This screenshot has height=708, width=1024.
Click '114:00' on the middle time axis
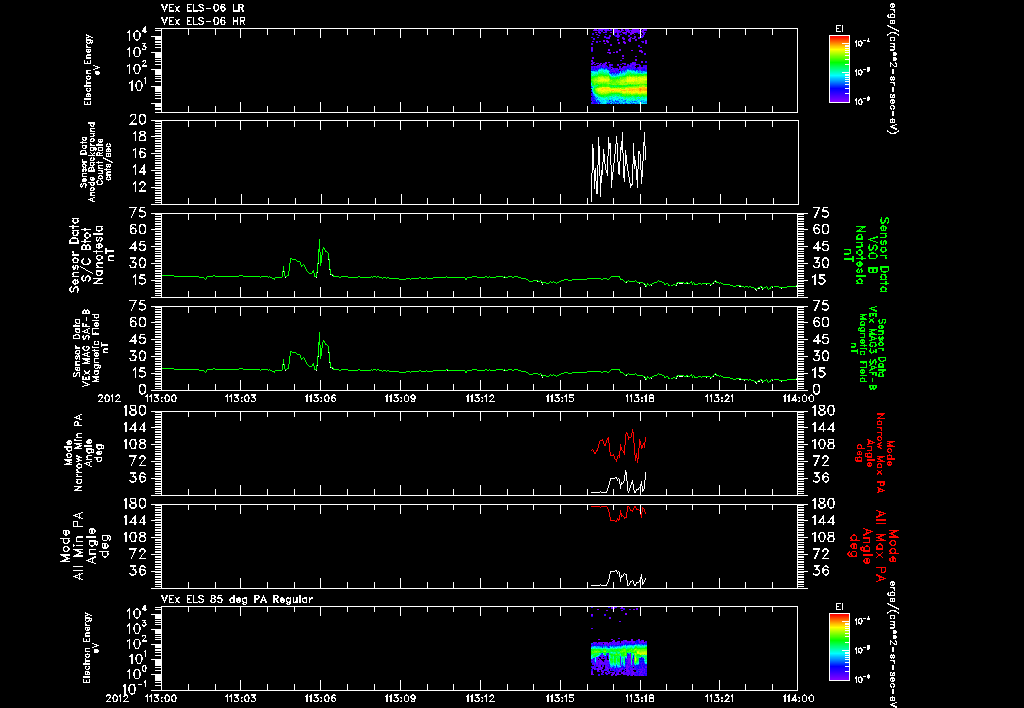point(799,398)
